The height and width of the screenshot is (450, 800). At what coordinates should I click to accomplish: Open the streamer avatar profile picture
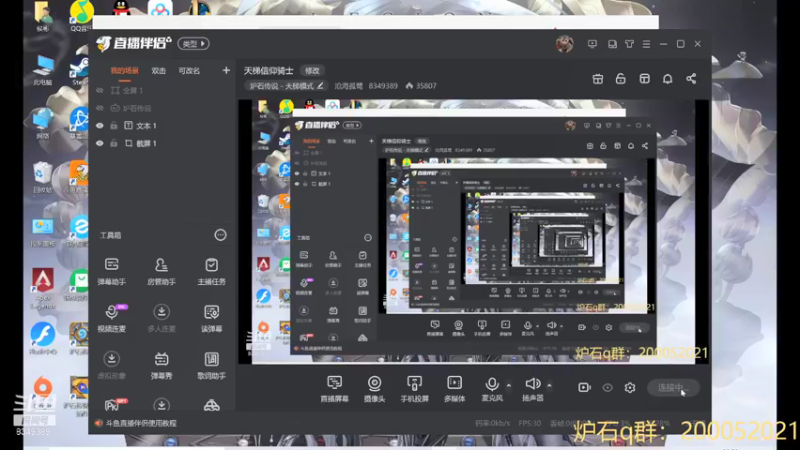(x=565, y=44)
